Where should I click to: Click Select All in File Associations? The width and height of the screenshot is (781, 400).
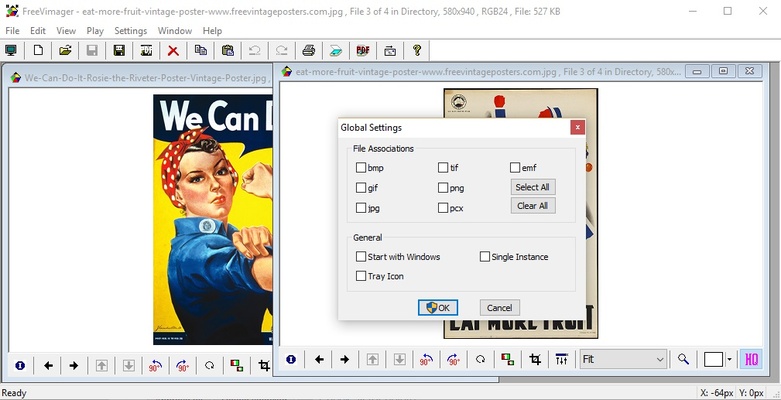(532, 187)
